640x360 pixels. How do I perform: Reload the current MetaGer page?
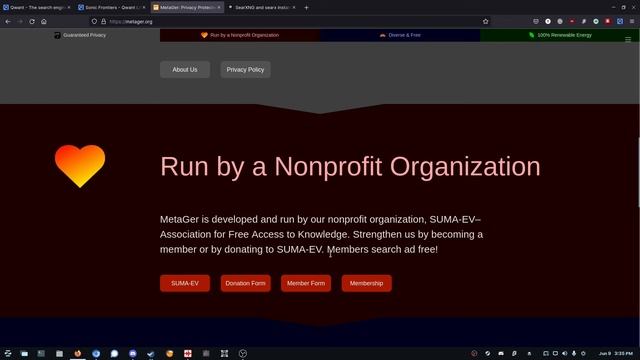[32, 22]
